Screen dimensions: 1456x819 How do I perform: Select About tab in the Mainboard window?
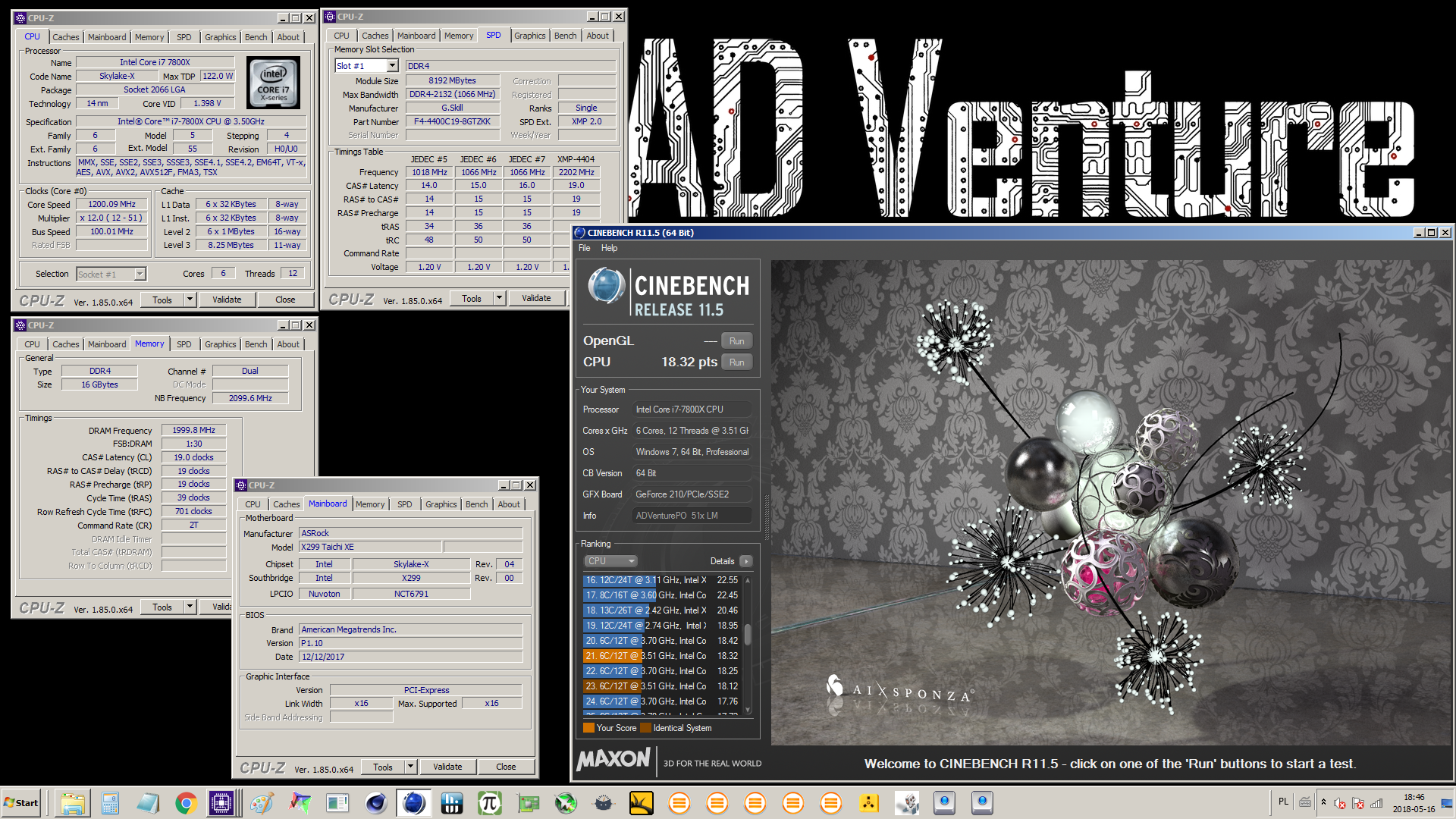509,504
